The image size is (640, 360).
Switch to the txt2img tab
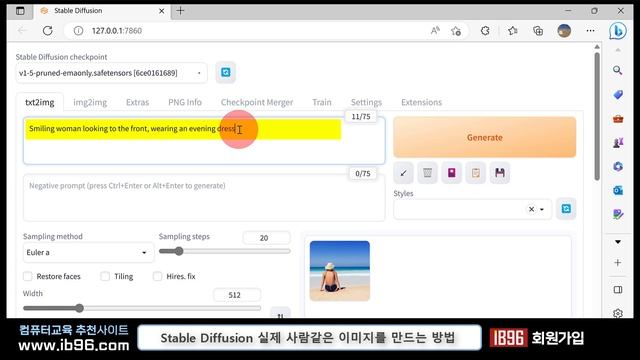[x=40, y=102]
